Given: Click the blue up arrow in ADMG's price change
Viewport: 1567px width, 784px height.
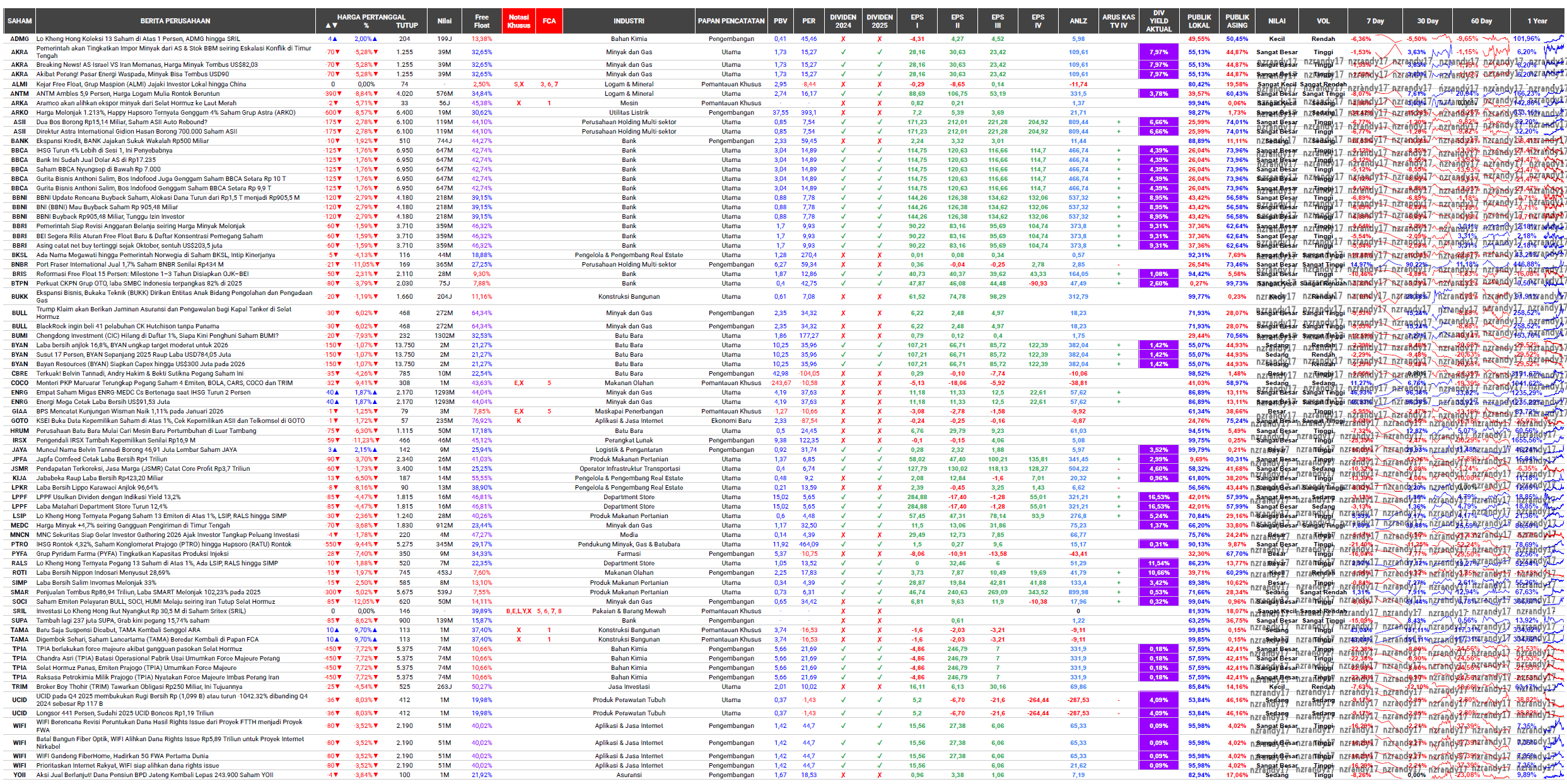Looking at the screenshot, I should 335,39.
